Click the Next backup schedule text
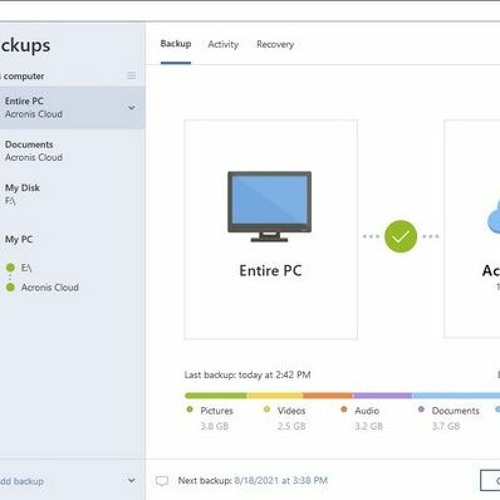Viewport: 500px width, 500px height. click(253, 480)
